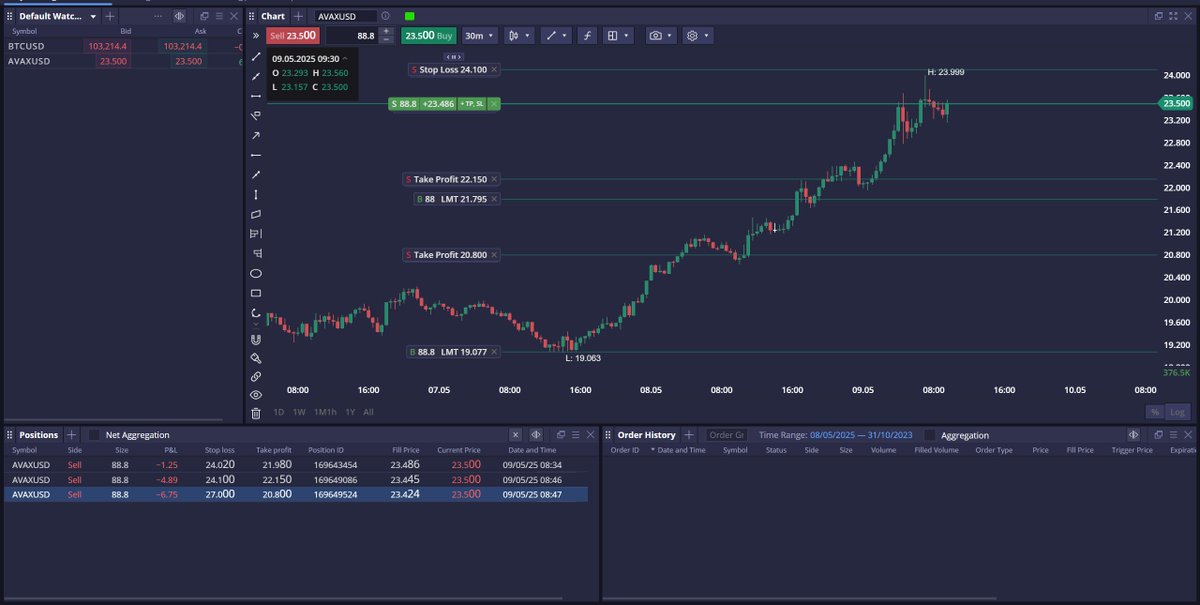
Task: Click the linking icon in watchlist header
Action: pyautogui.click(x=179, y=16)
